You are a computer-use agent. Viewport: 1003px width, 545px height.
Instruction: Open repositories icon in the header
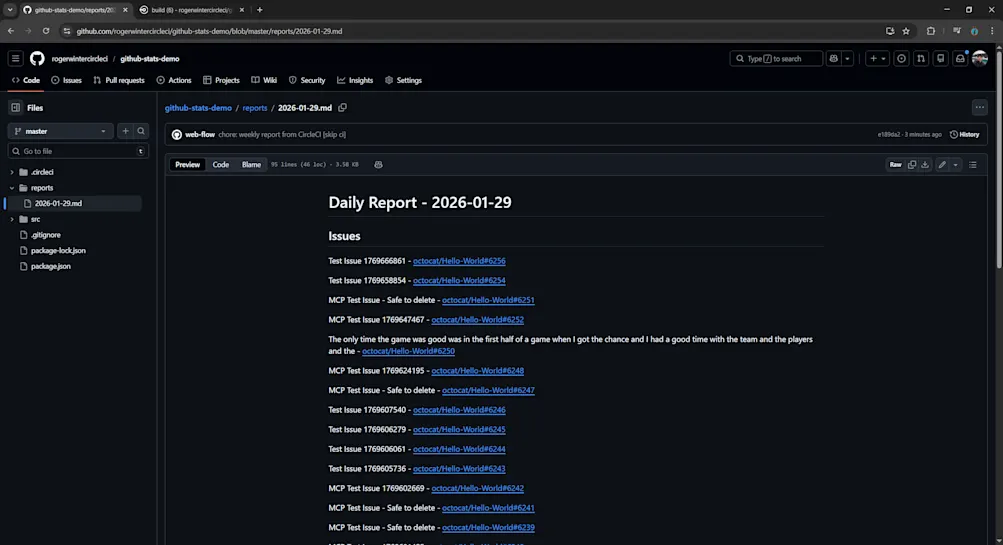(x=940, y=58)
